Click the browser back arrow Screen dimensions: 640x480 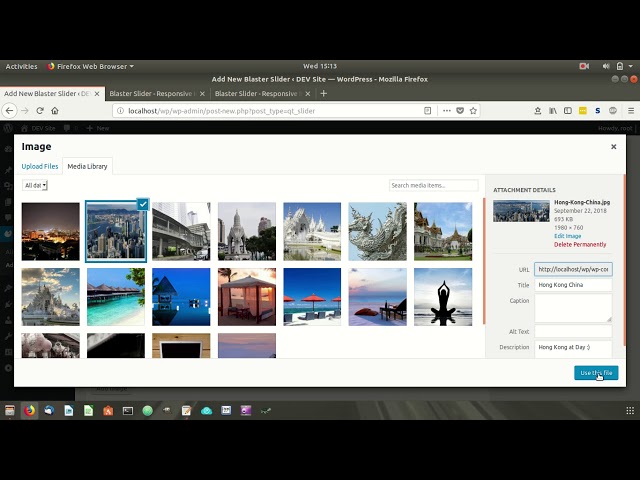pos(9,111)
